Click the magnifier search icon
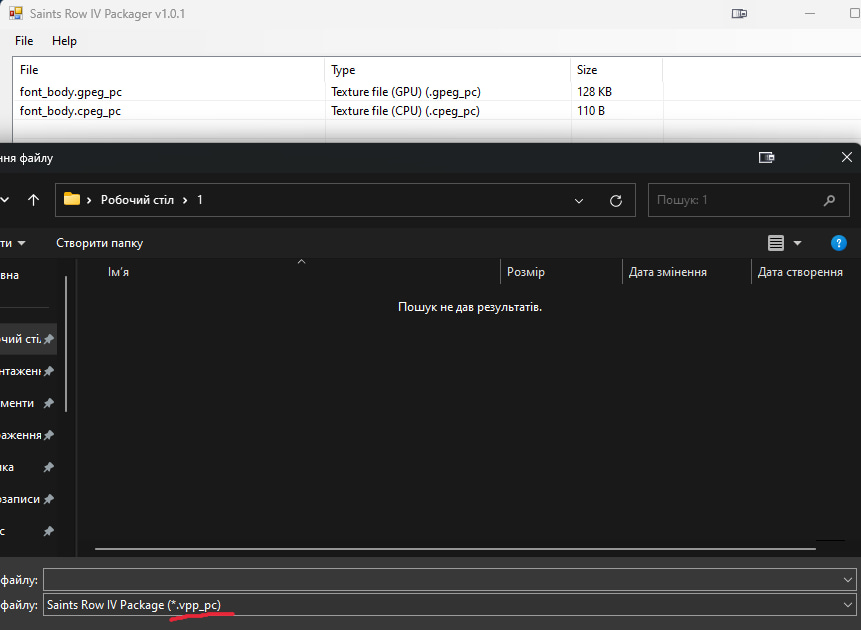Image resolution: width=861 pixels, height=630 pixels. (829, 200)
